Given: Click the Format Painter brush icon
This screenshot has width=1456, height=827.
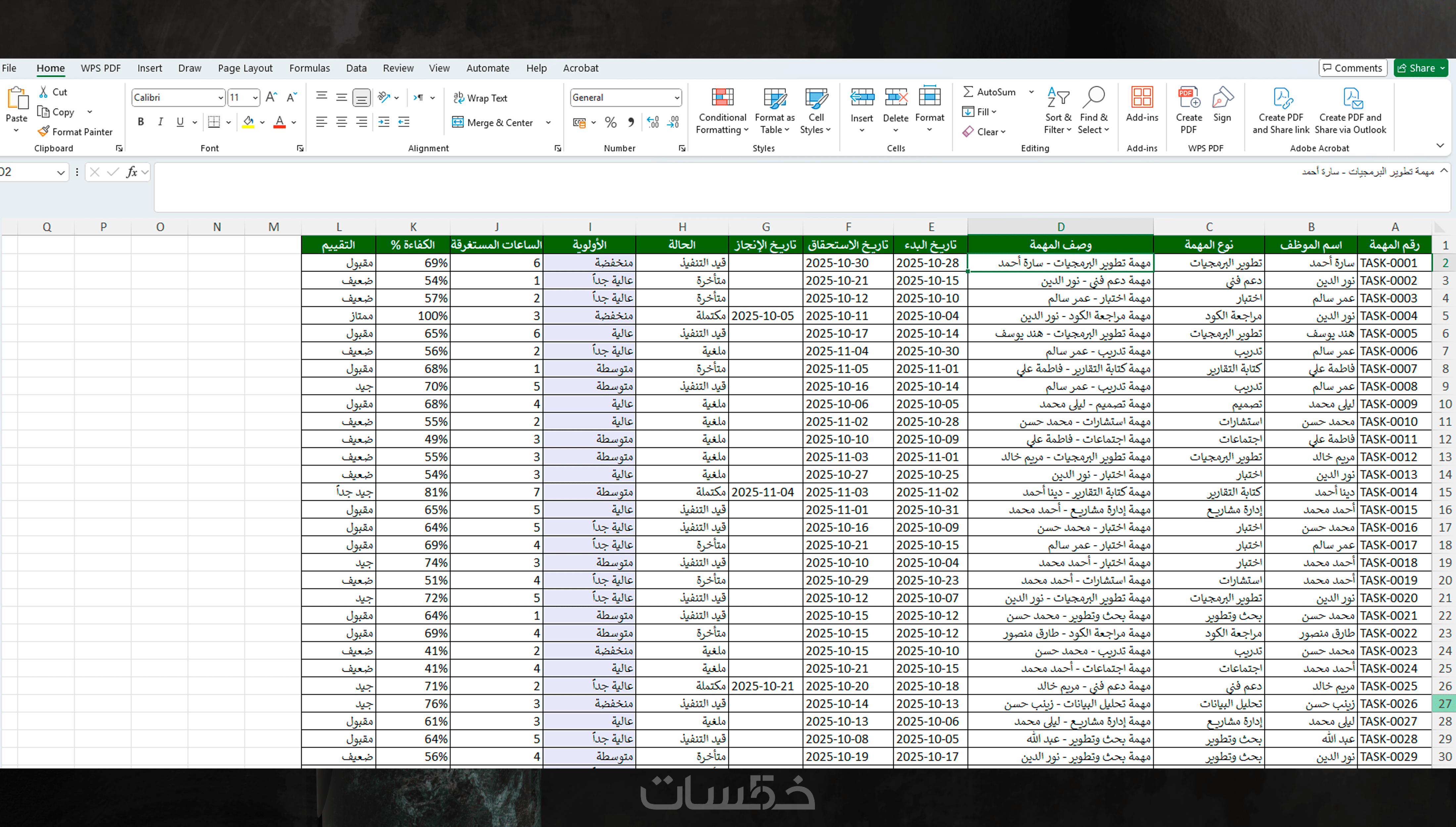Looking at the screenshot, I should tap(44, 132).
